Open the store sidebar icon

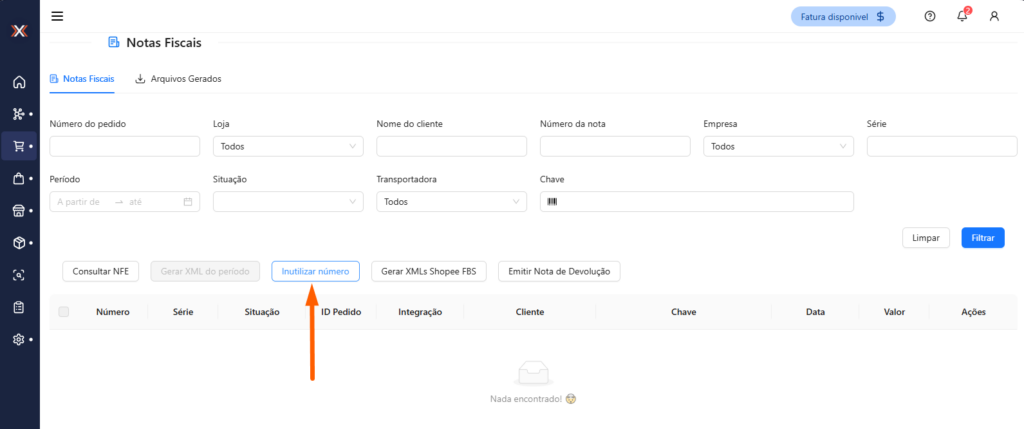[18, 211]
